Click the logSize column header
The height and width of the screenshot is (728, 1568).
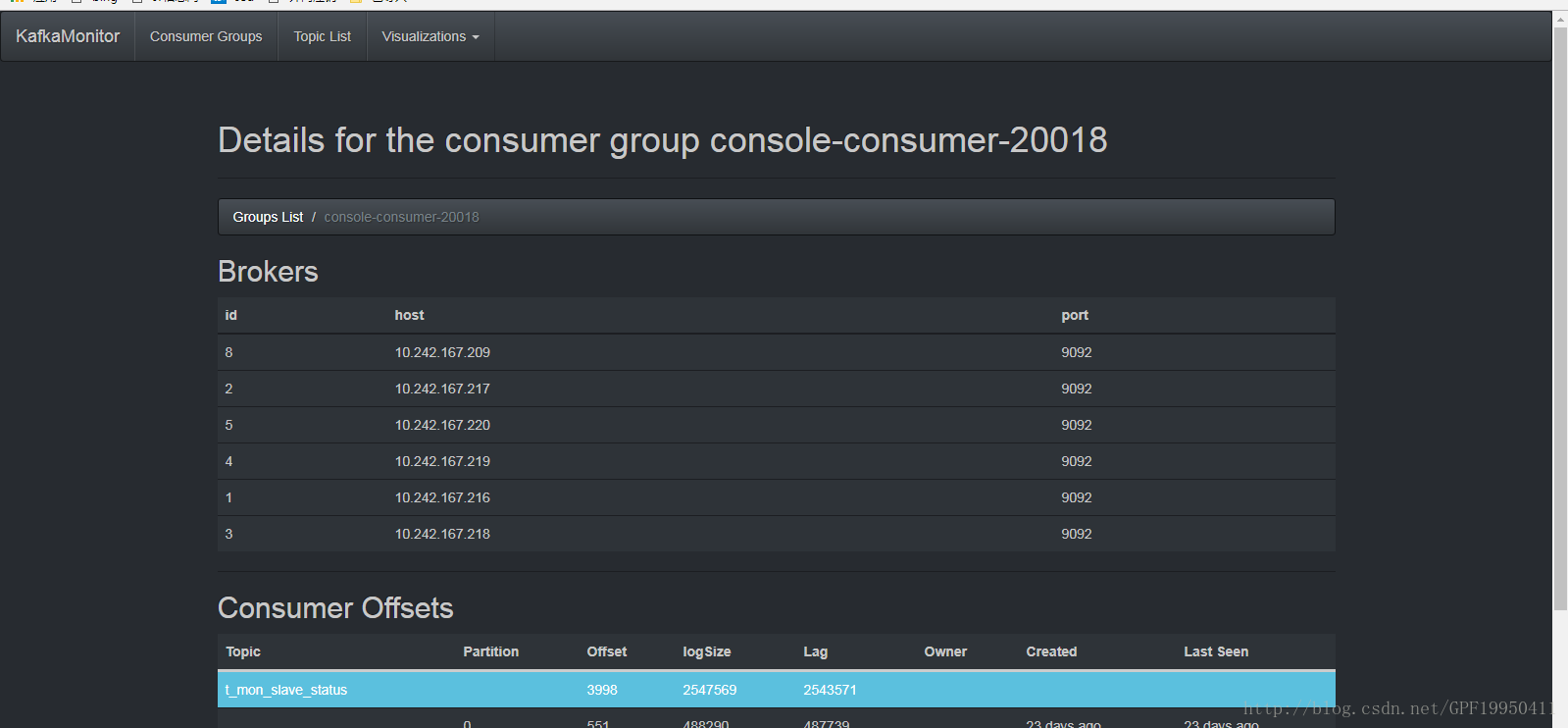(707, 651)
